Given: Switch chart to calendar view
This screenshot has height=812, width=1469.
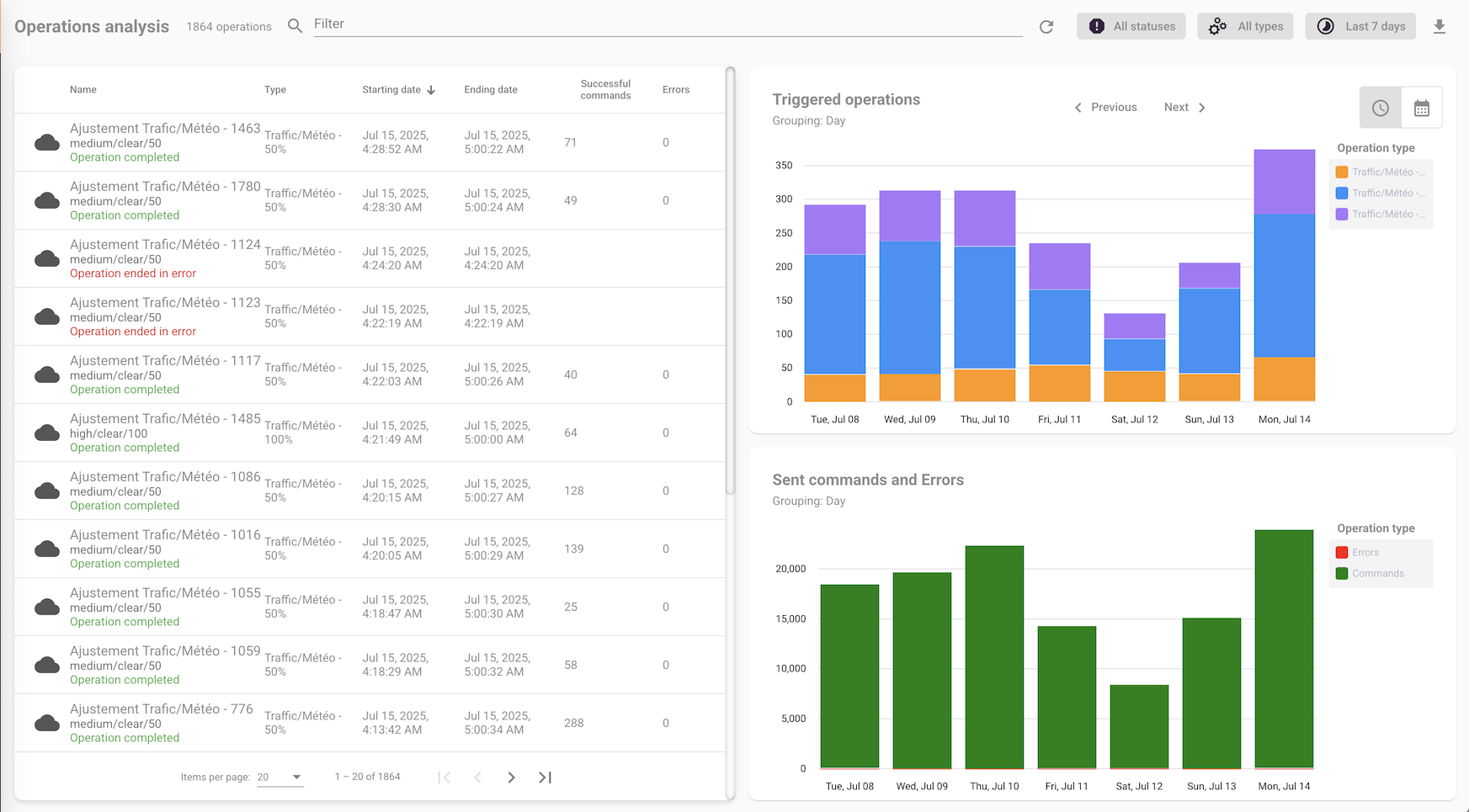Looking at the screenshot, I should pyautogui.click(x=1422, y=108).
